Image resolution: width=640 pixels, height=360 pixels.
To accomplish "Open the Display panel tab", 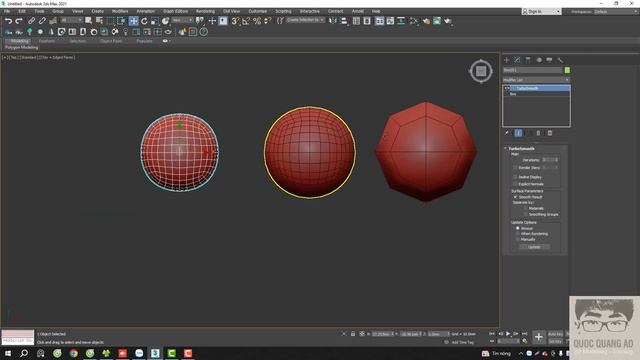I will (x=549, y=60).
